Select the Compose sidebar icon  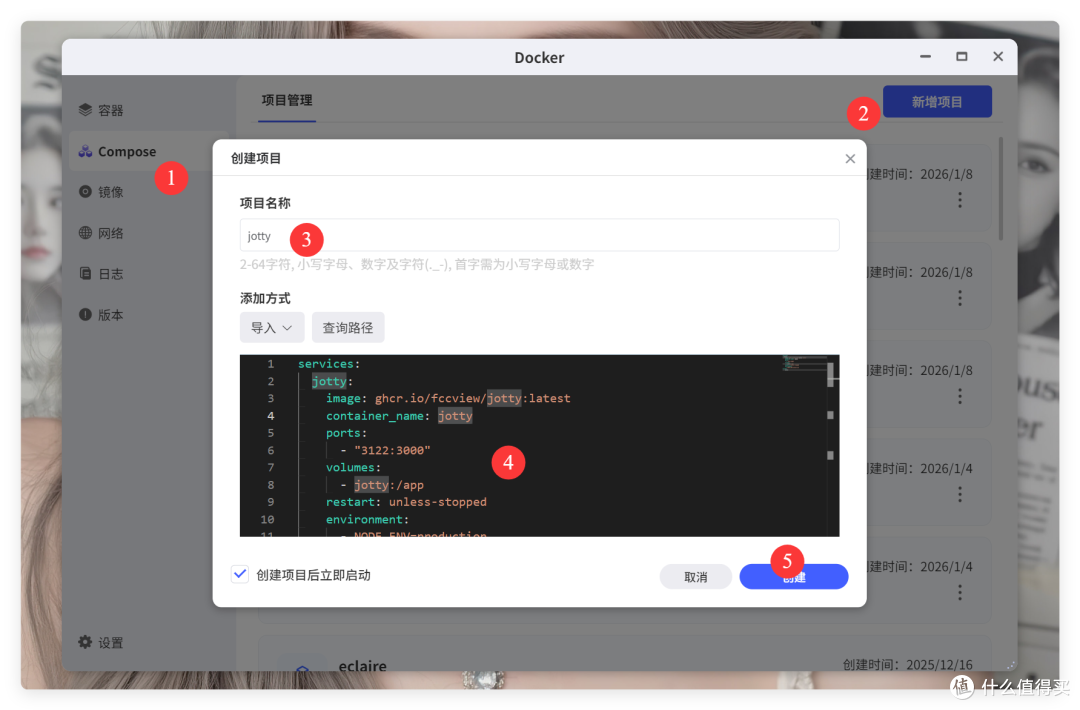tap(85, 152)
